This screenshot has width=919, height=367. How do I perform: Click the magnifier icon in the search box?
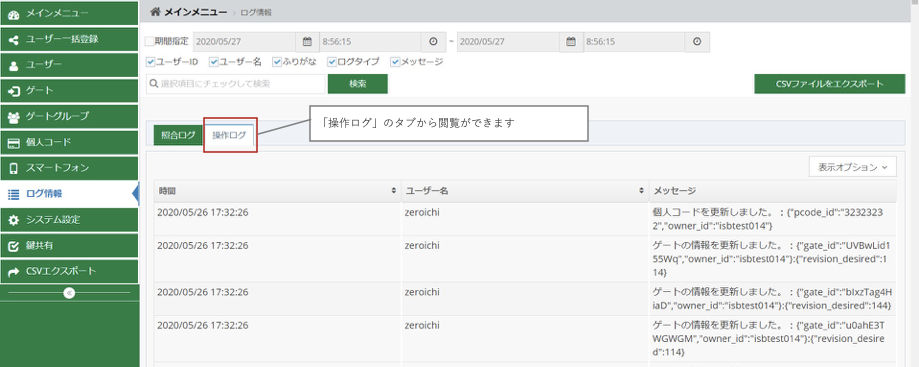click(154, 84)
